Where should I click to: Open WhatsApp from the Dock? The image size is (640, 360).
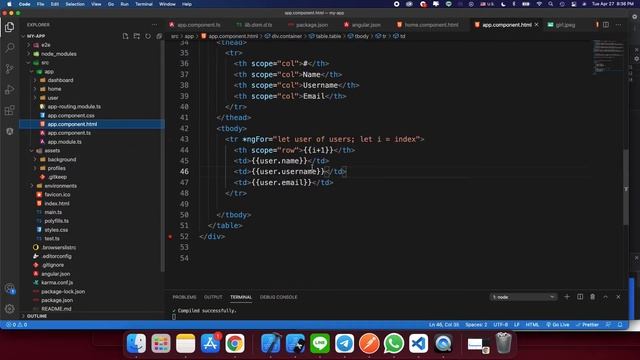[394, 343]
